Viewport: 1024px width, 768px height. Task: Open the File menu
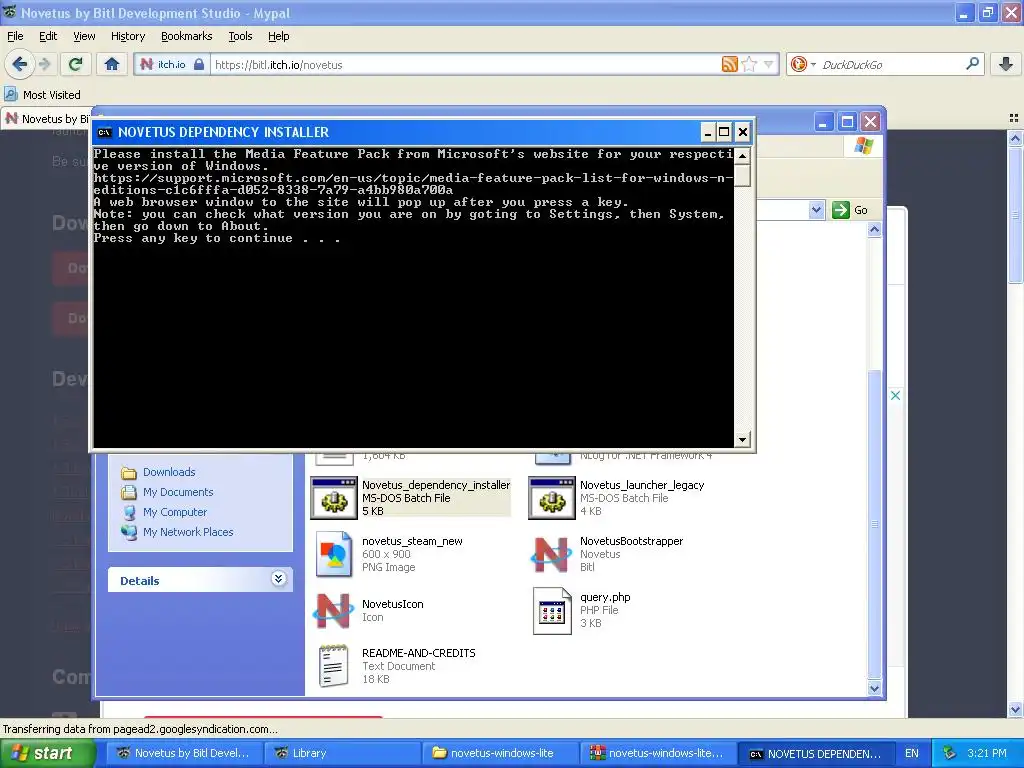coord(15,36)
